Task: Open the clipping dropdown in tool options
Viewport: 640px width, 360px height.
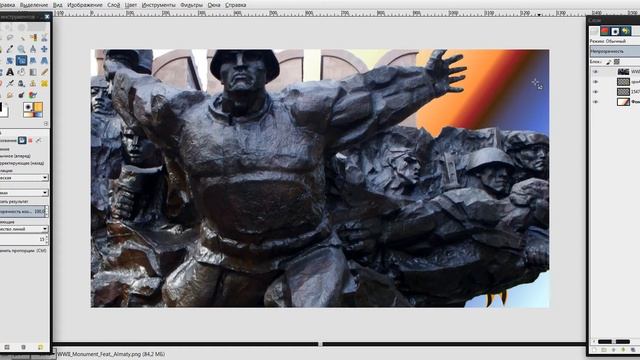Action: 24,193
